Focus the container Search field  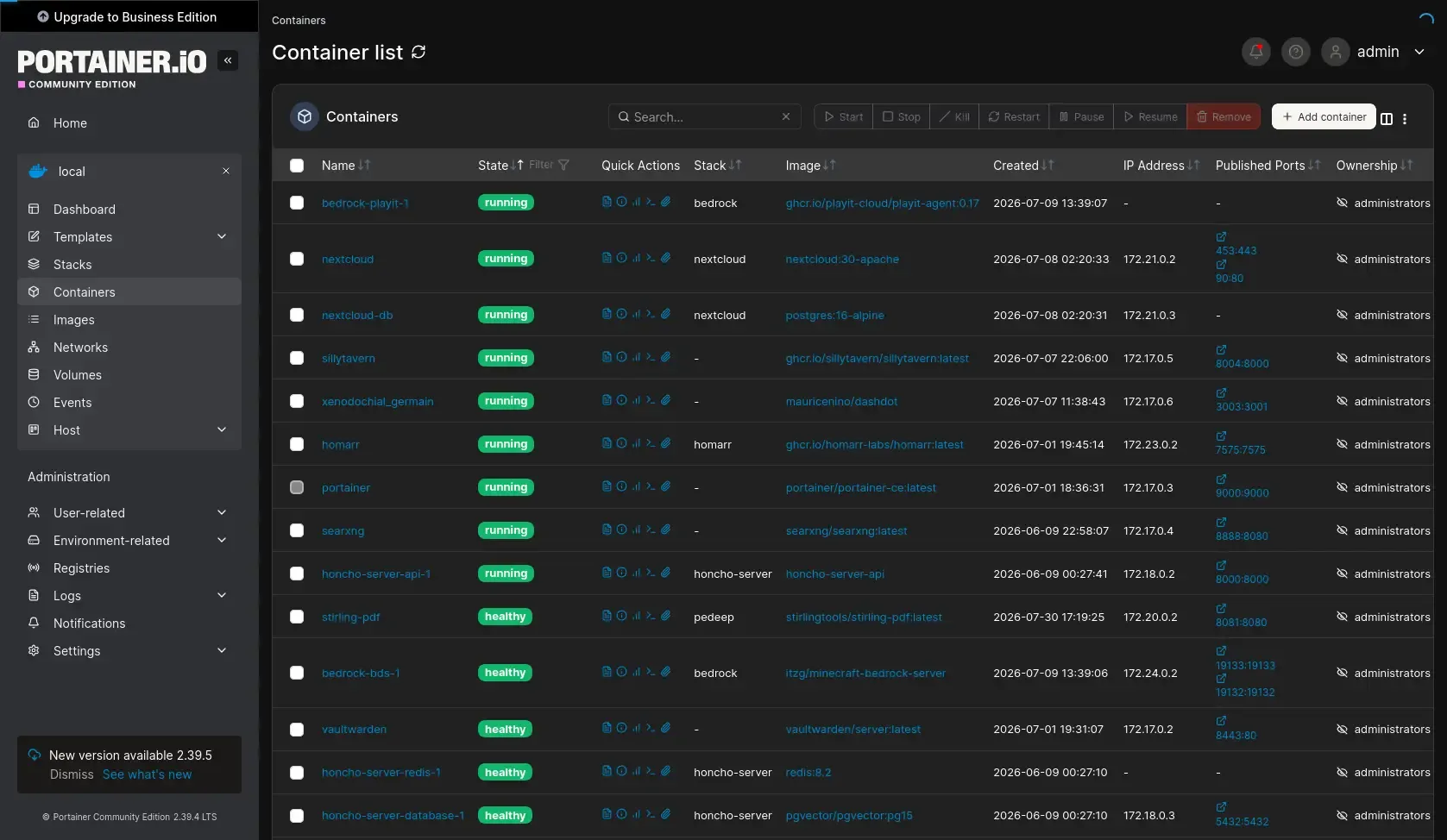tap(704, 116)
